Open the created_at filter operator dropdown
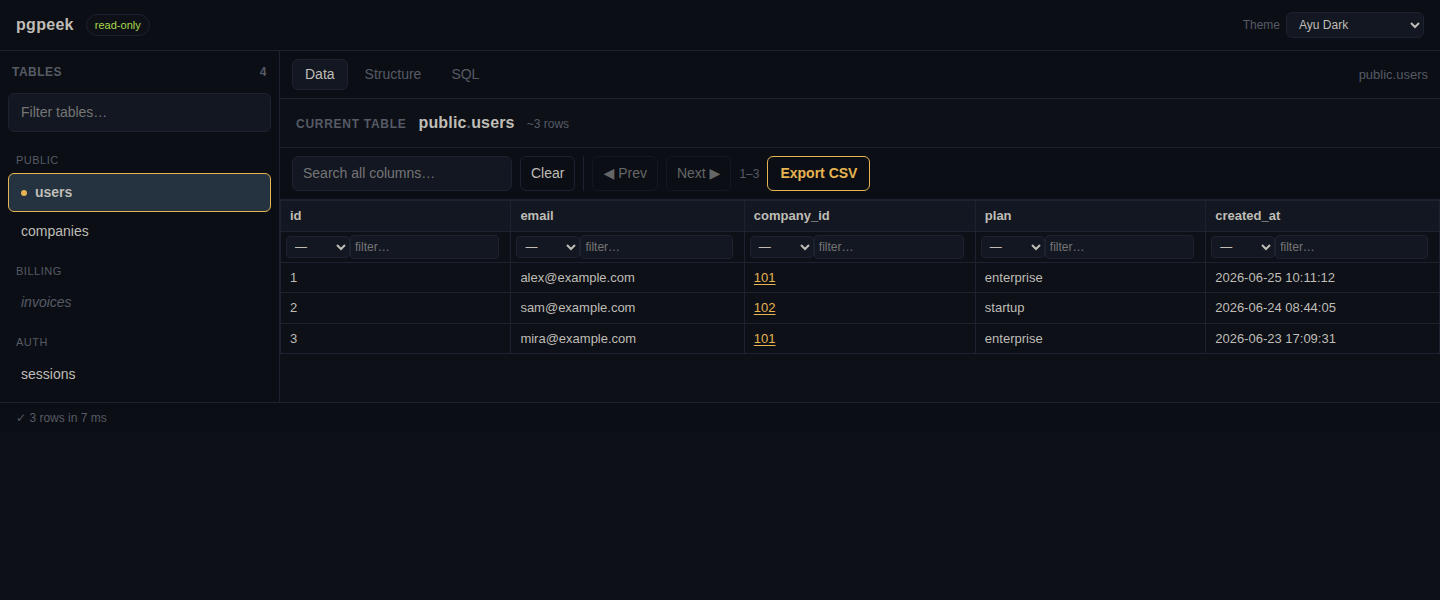 tap(1242, 247)
